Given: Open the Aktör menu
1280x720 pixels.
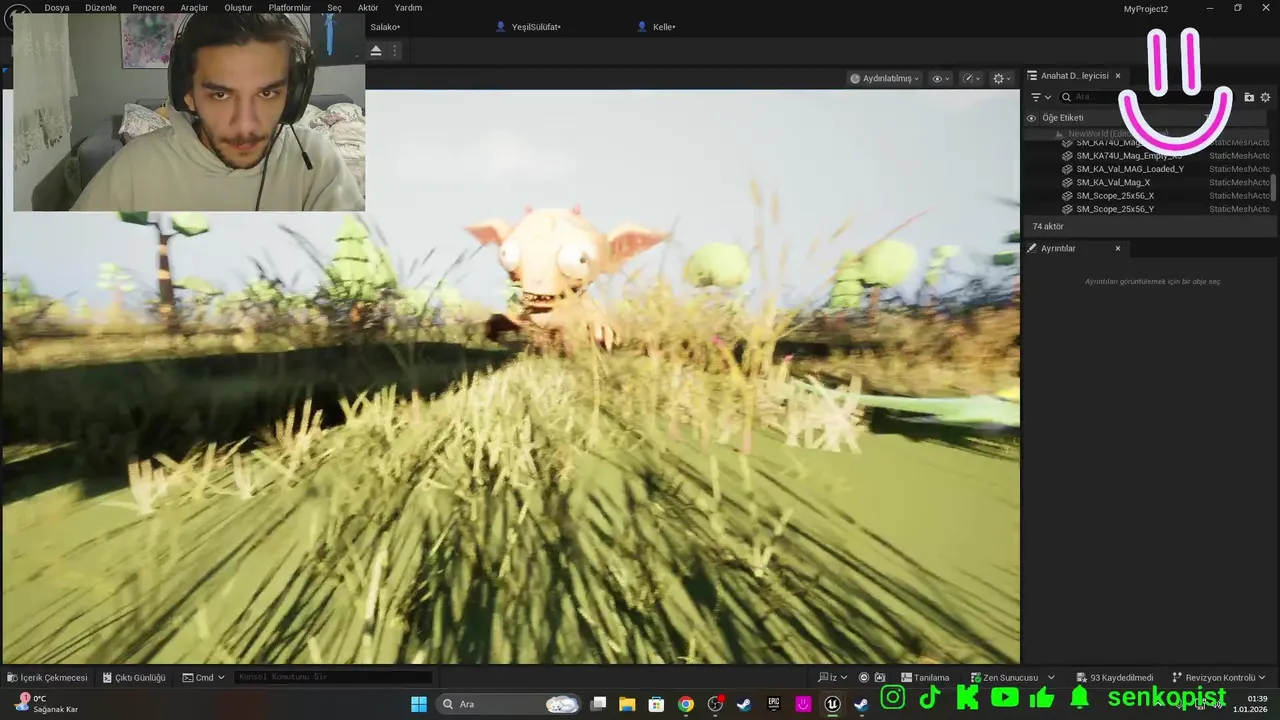Looking at the screenshot, I should coord(368,7).
